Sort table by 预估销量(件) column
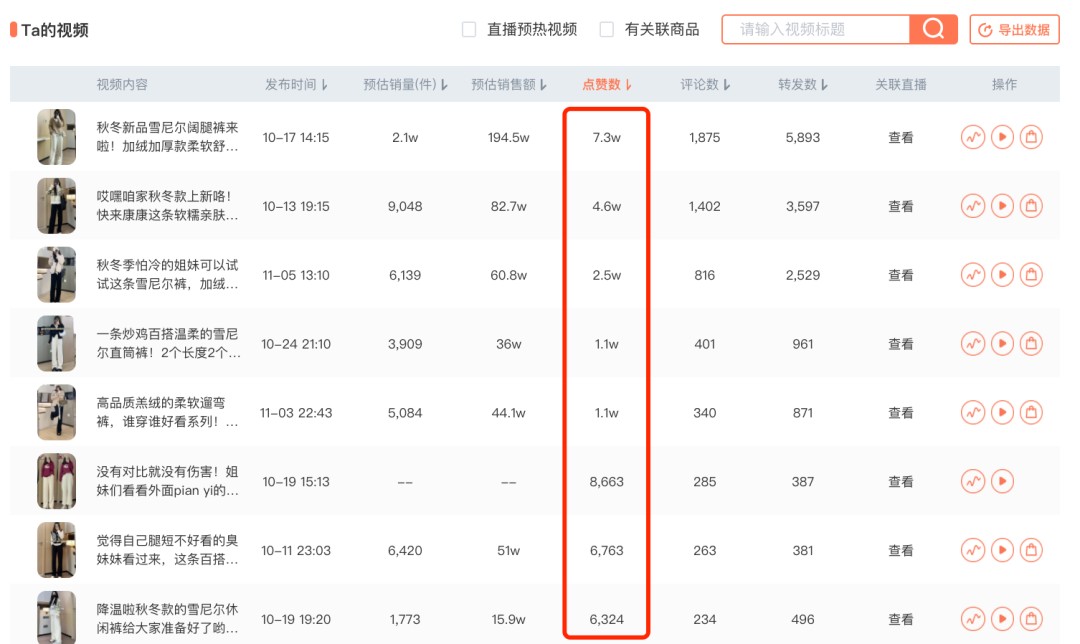 click(x=405, y=84)
